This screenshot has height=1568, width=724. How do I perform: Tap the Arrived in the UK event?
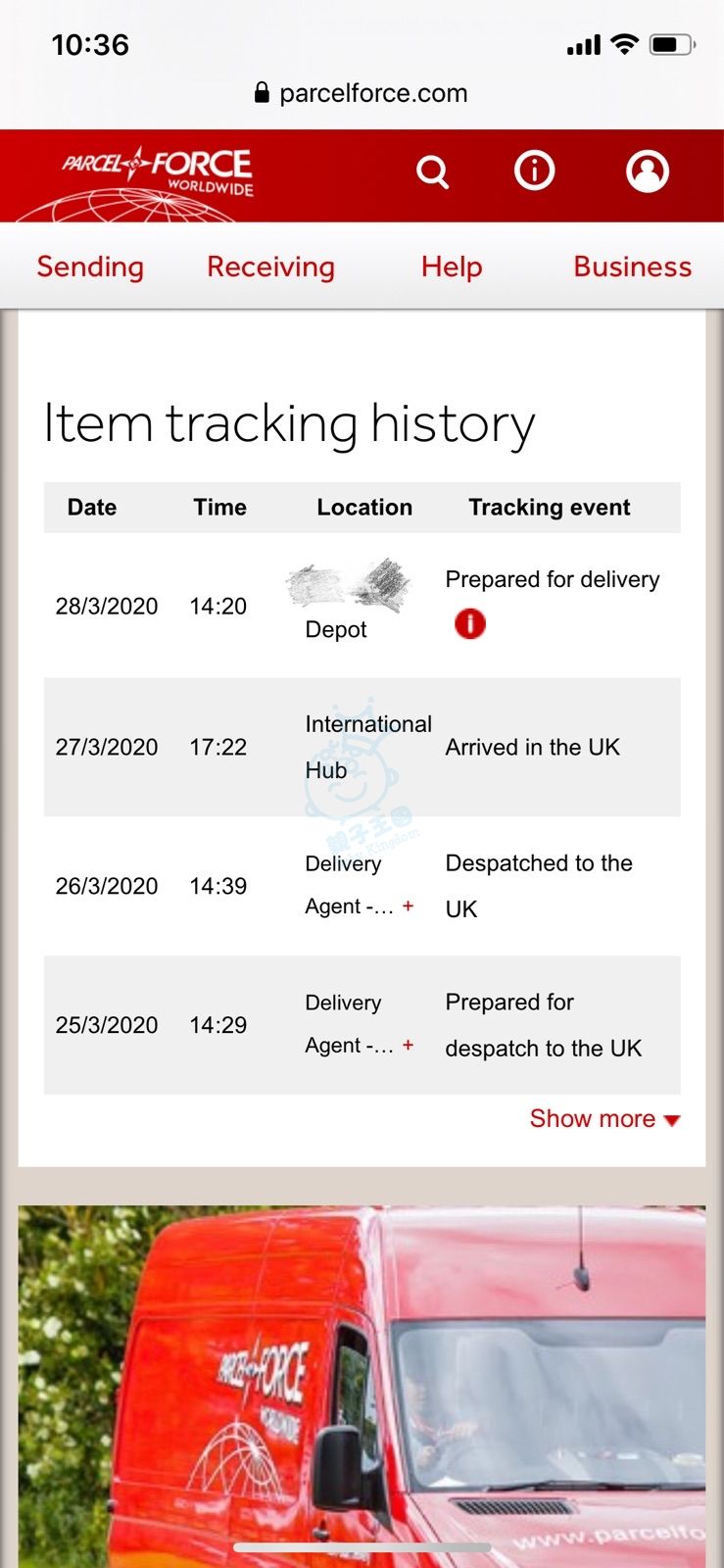click(532, 748)
